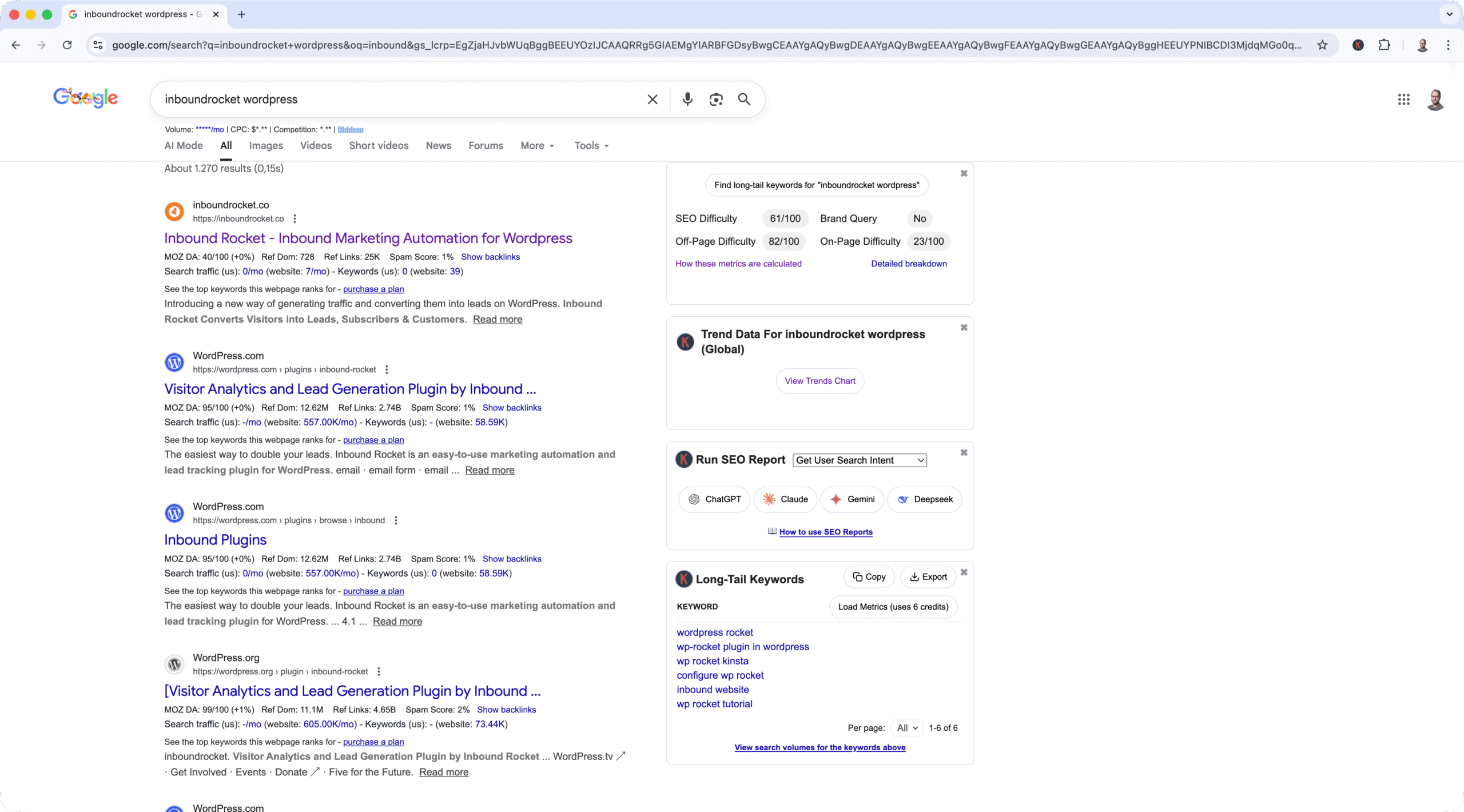Clear the search query with the X
The image size is (1464, 812).
pos(652,99)
